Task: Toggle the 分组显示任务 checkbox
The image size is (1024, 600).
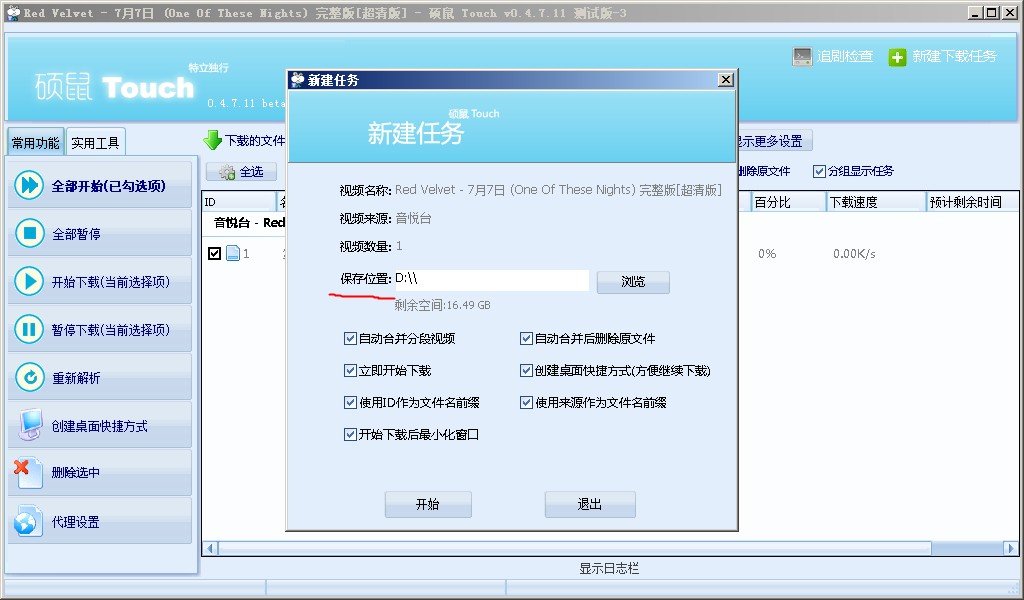Action: [x=820, y=171]
